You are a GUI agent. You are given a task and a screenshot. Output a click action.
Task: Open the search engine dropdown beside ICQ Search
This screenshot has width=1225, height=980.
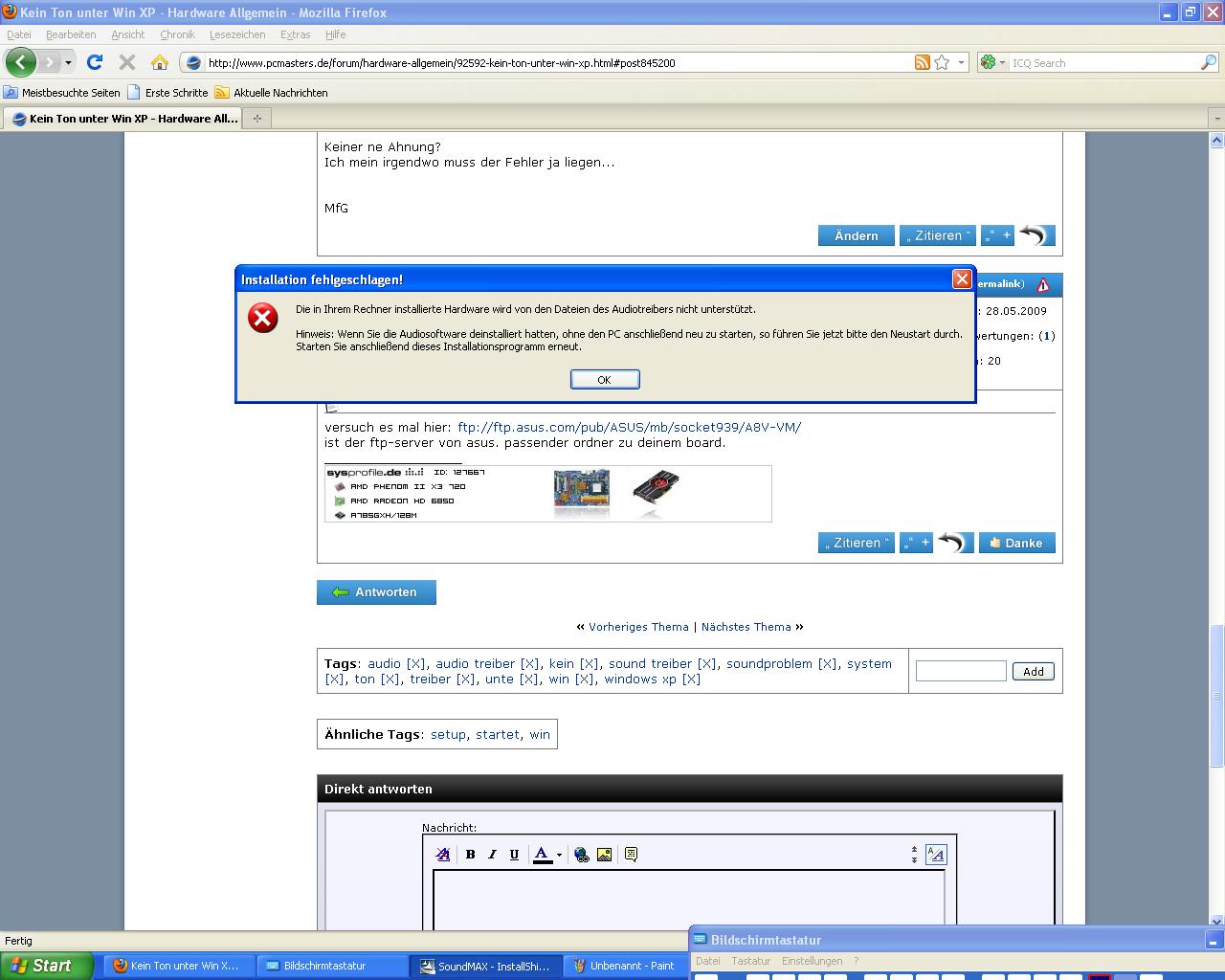tap(993, 62)
